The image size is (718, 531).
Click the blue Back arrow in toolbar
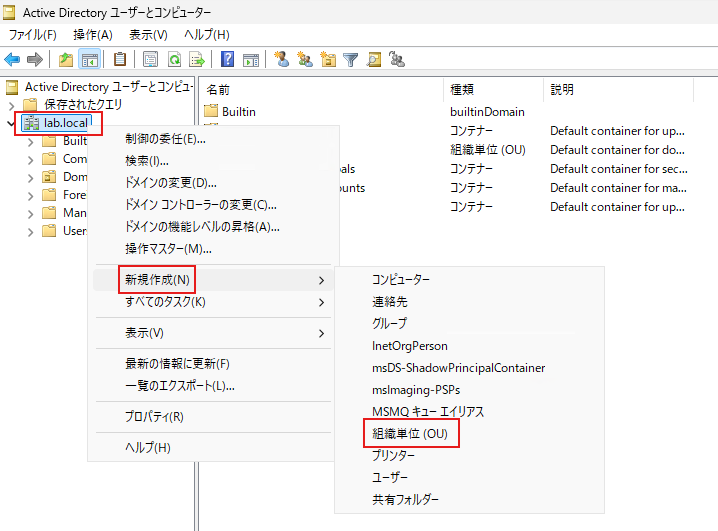(12, 59)
